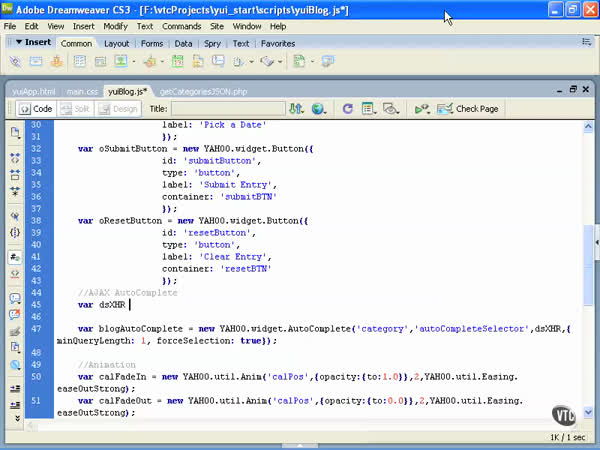
Task: Click the Refresh Design View icon
Action: (x=347, y=108)
